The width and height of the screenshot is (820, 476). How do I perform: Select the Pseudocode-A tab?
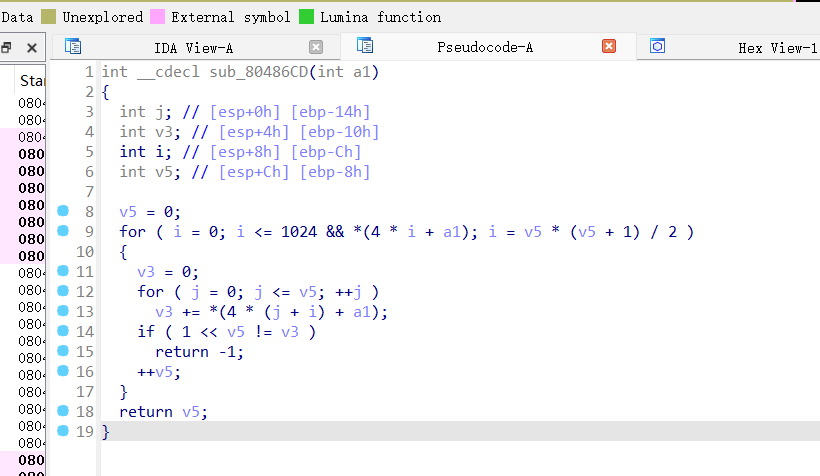(485, 48)
